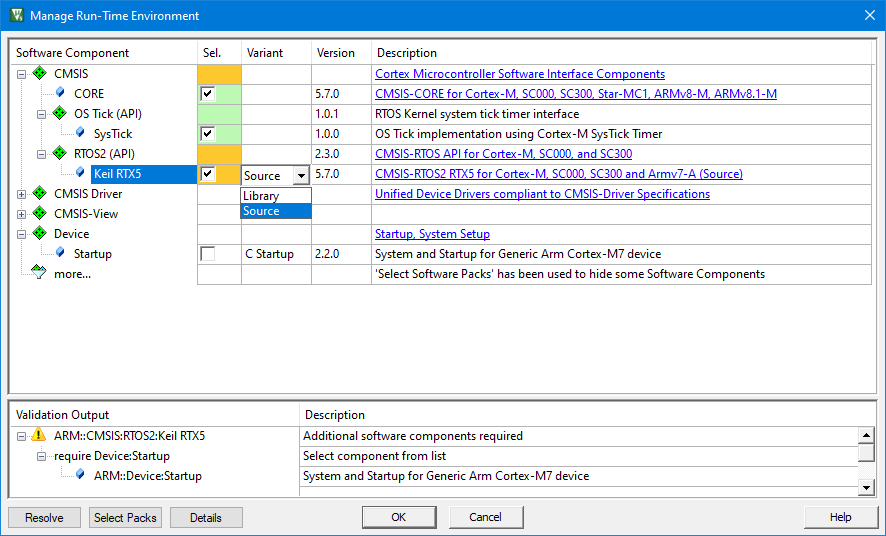Collapse the RTOS2 (API) tree node
The width and height of the screenshot is (886, 536).
coord(42,154)
